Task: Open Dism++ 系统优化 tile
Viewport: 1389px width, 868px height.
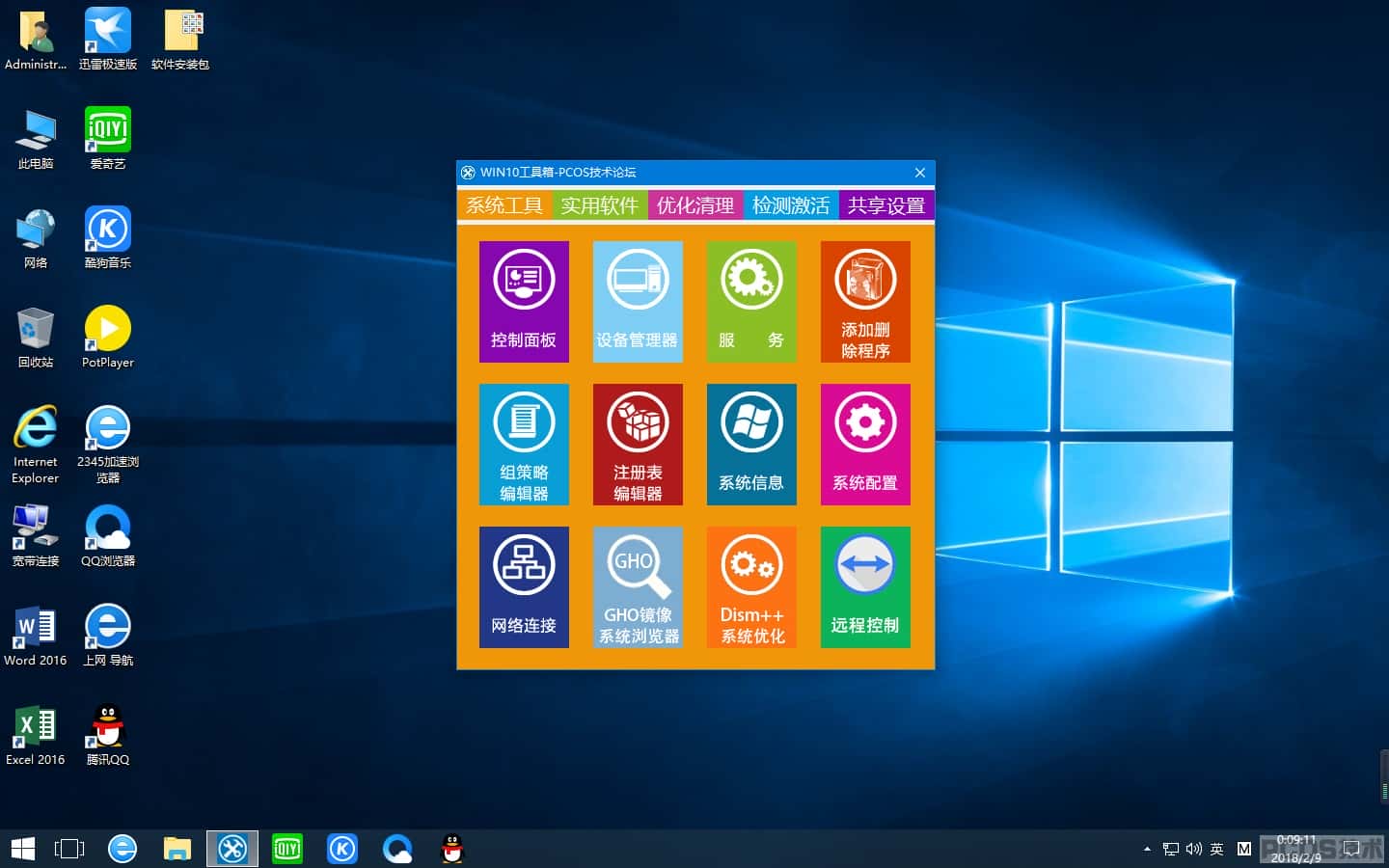Action: (751, 587)
